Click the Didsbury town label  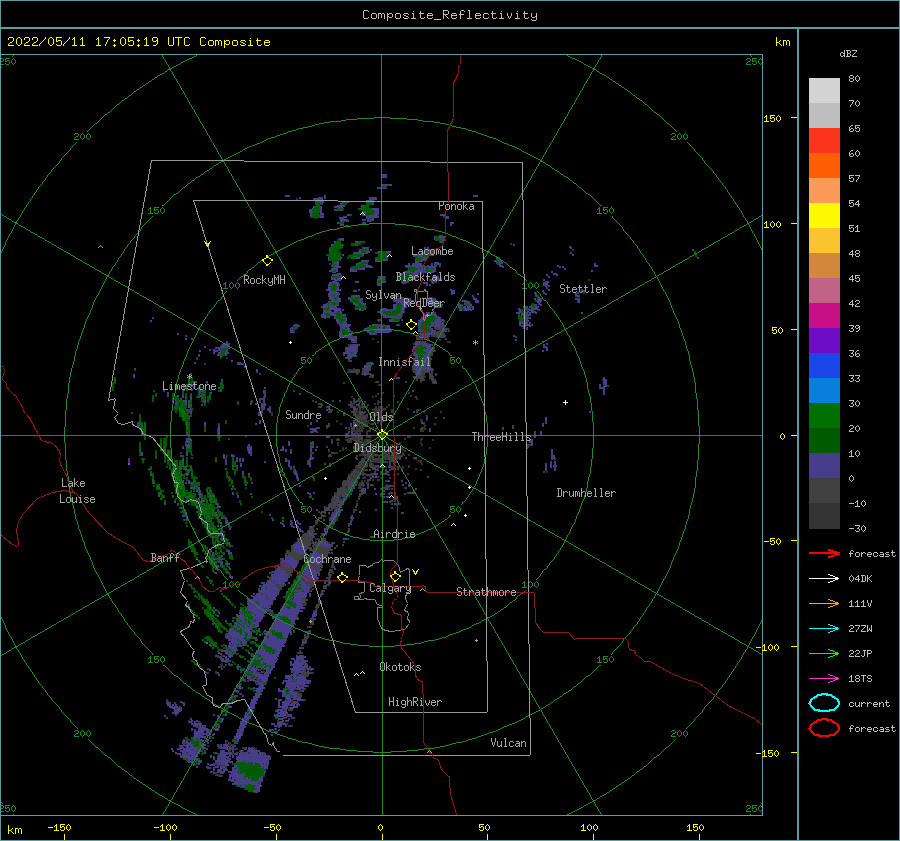377,448
